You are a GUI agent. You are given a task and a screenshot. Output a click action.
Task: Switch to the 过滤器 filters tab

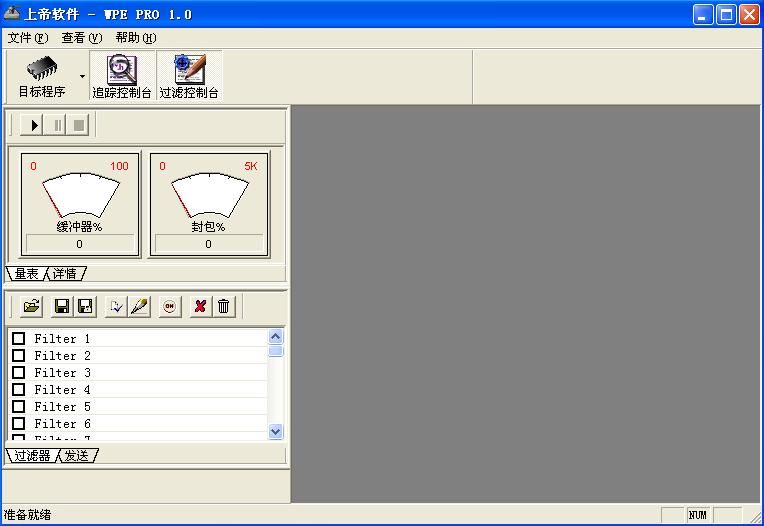(32, 456)
